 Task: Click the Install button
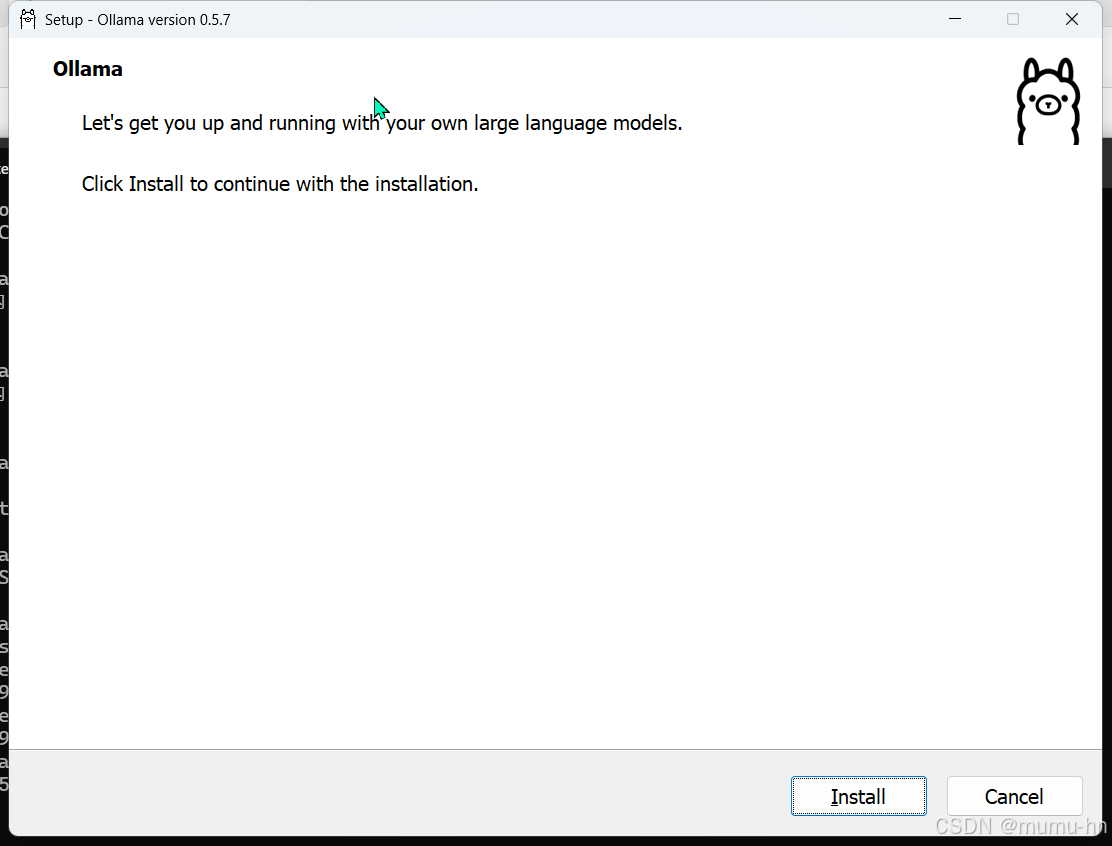(x=858, y=796)
